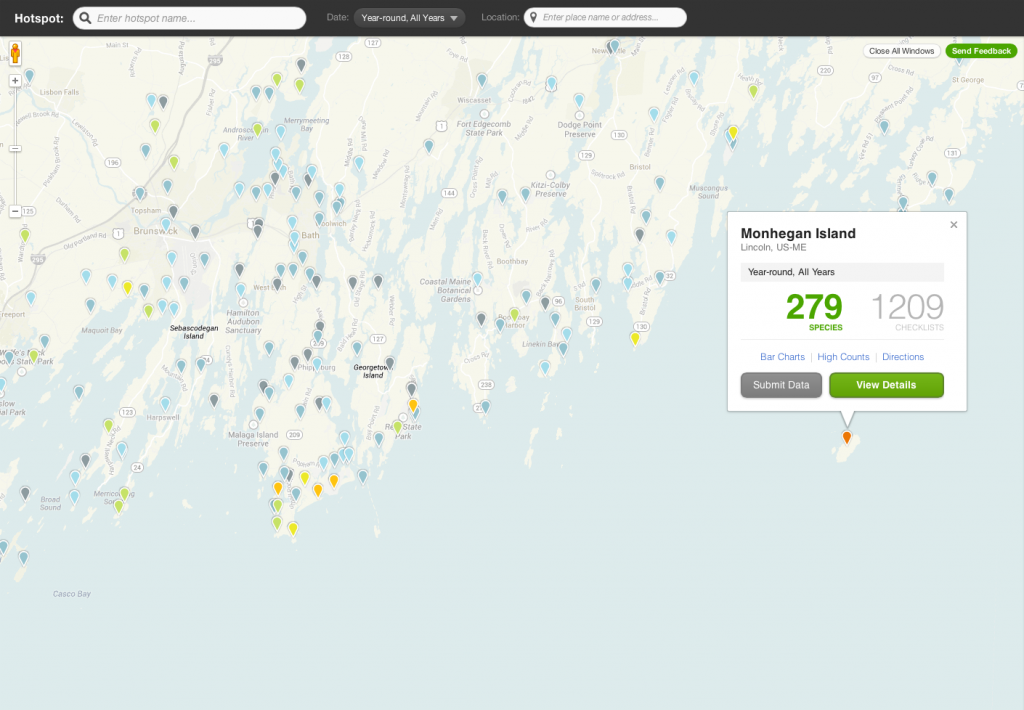Open the Year-round, All Years date dropdown
Image resolution: width=1024 pixels, height=710 pixels.
pyautogui.click(x=409, y=16)
